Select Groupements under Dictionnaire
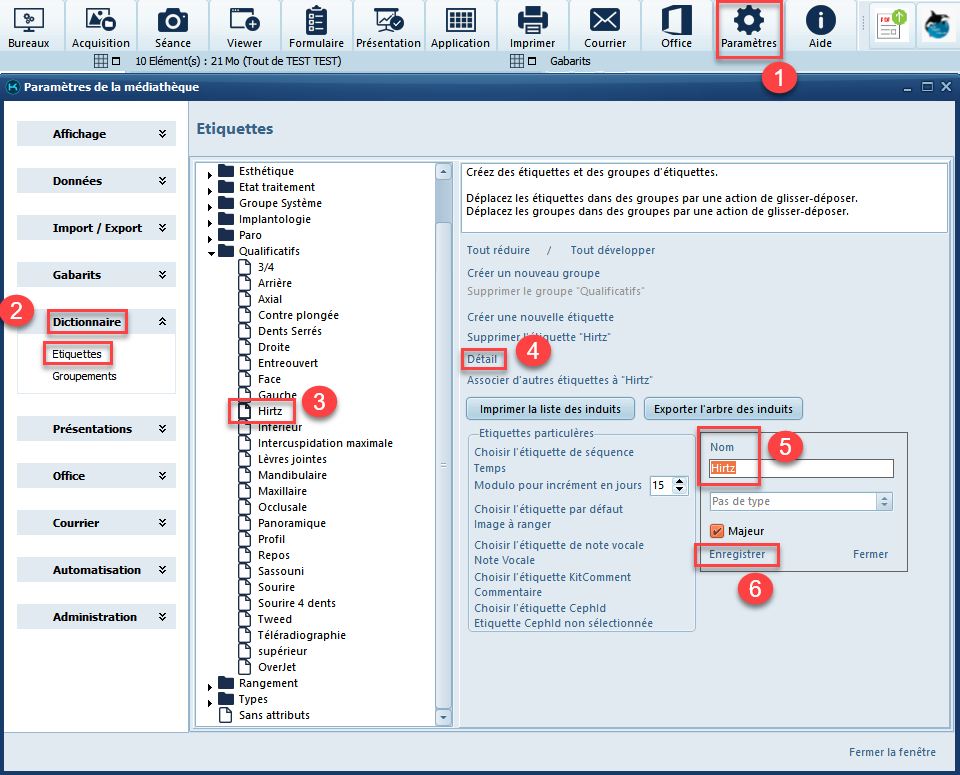The width and height of the screenshot is (960, 775). coord(84,376)
